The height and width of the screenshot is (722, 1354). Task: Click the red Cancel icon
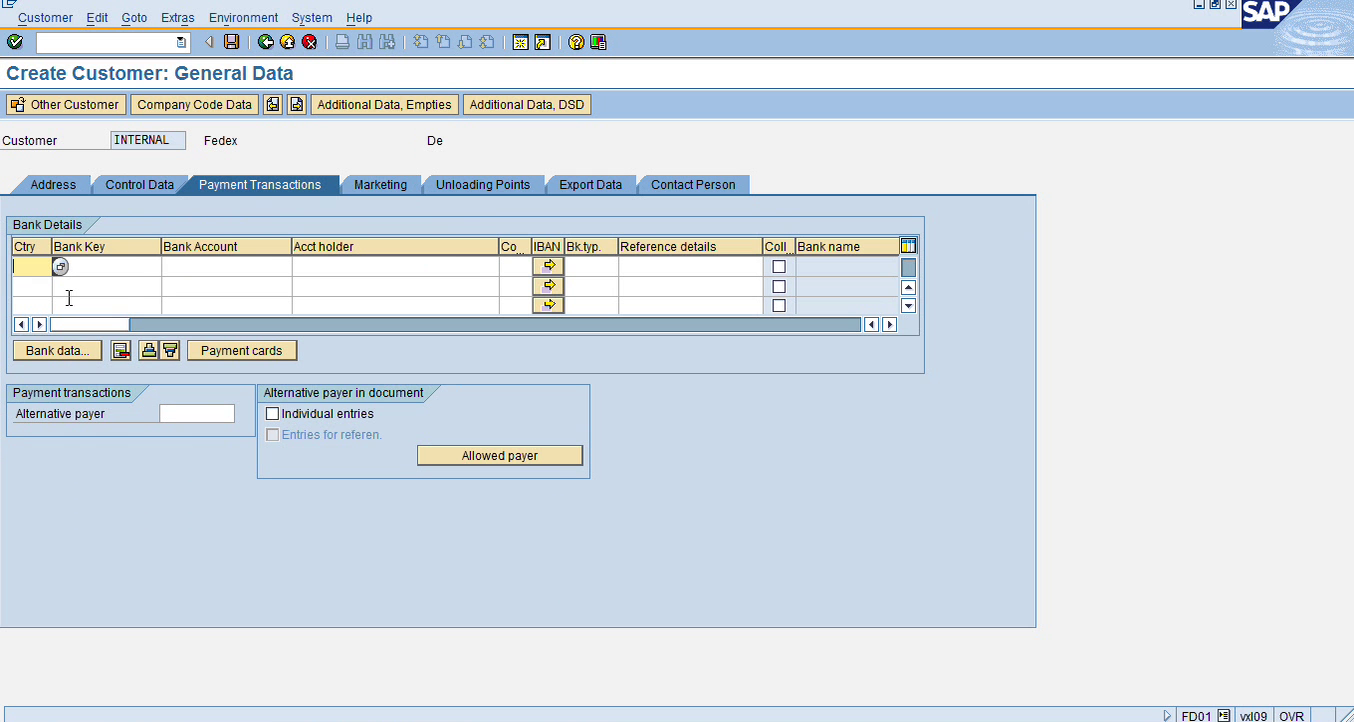(x=310, y=42)
